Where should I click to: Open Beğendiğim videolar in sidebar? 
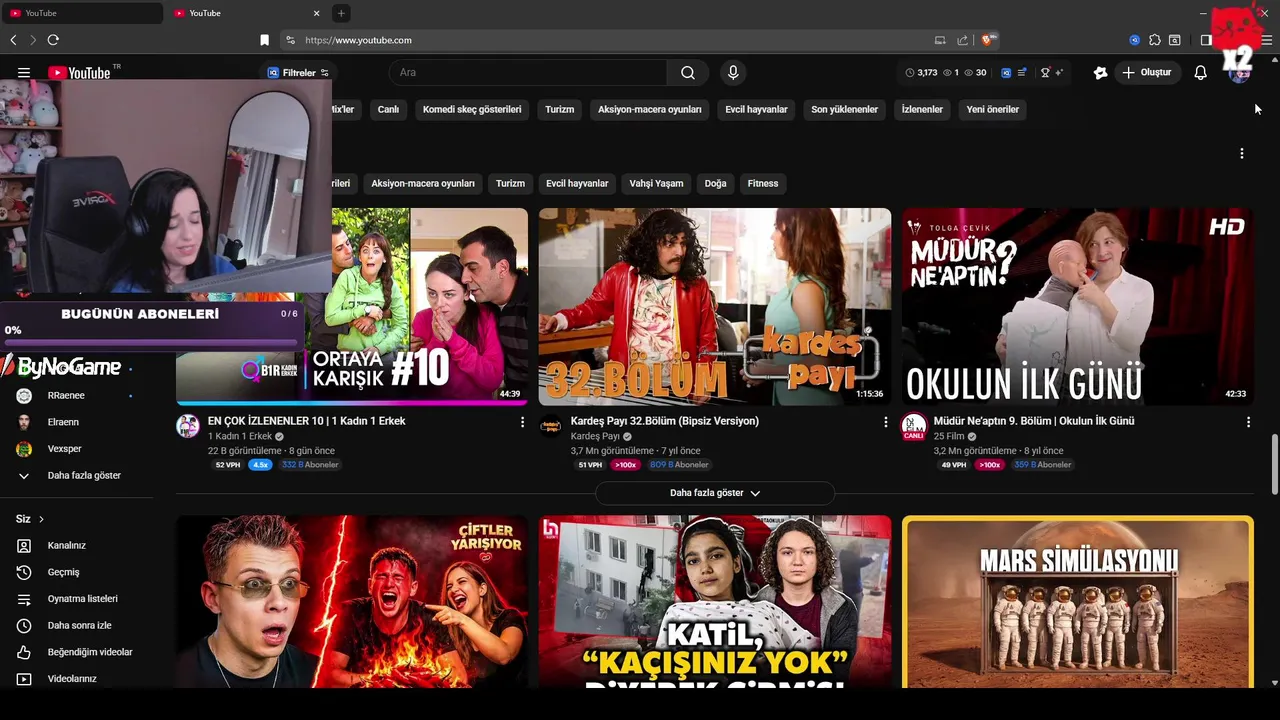(x=77, y=652)
